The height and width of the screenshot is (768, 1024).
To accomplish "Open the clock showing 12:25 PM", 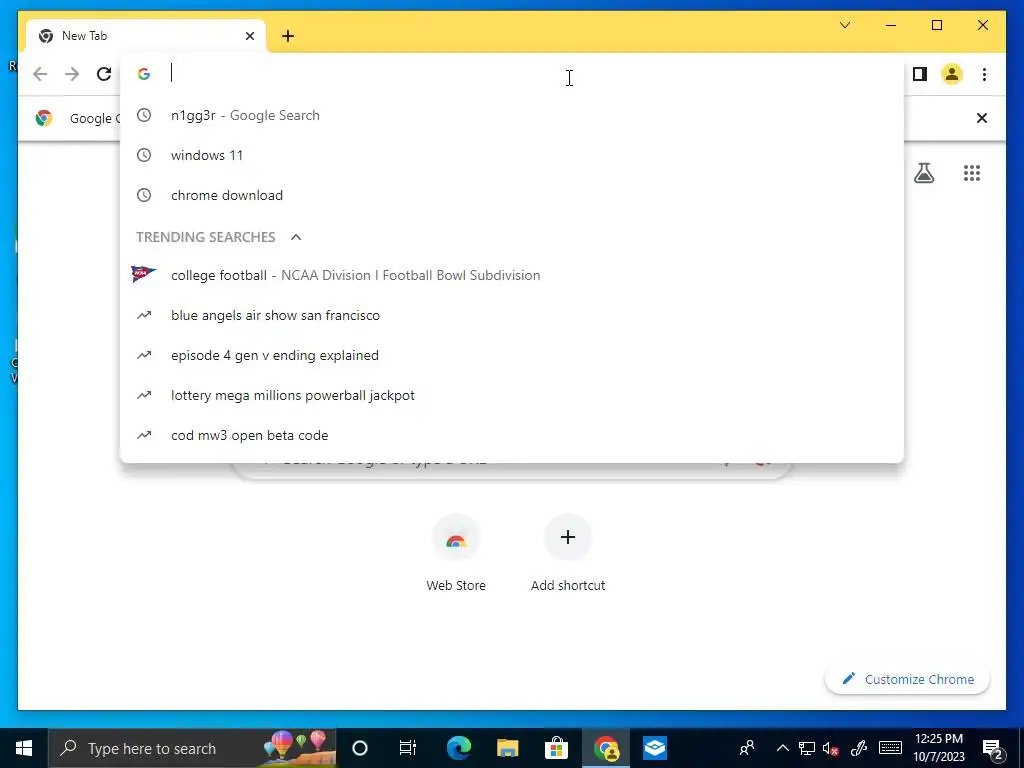I will pyautogui.click(x=938, y=748).
